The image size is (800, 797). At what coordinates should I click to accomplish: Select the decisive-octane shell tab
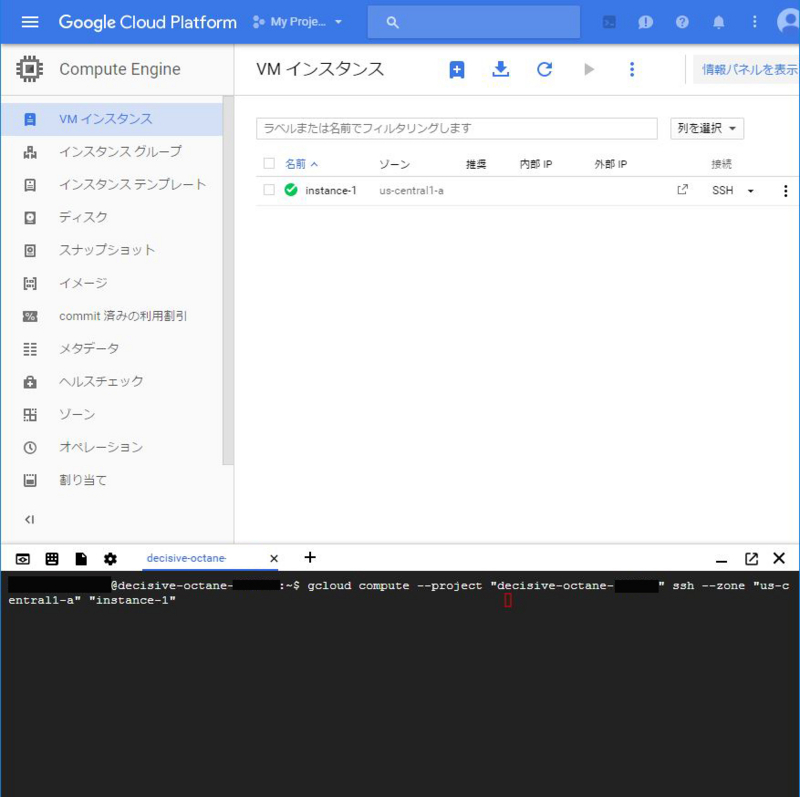(186, 558)
